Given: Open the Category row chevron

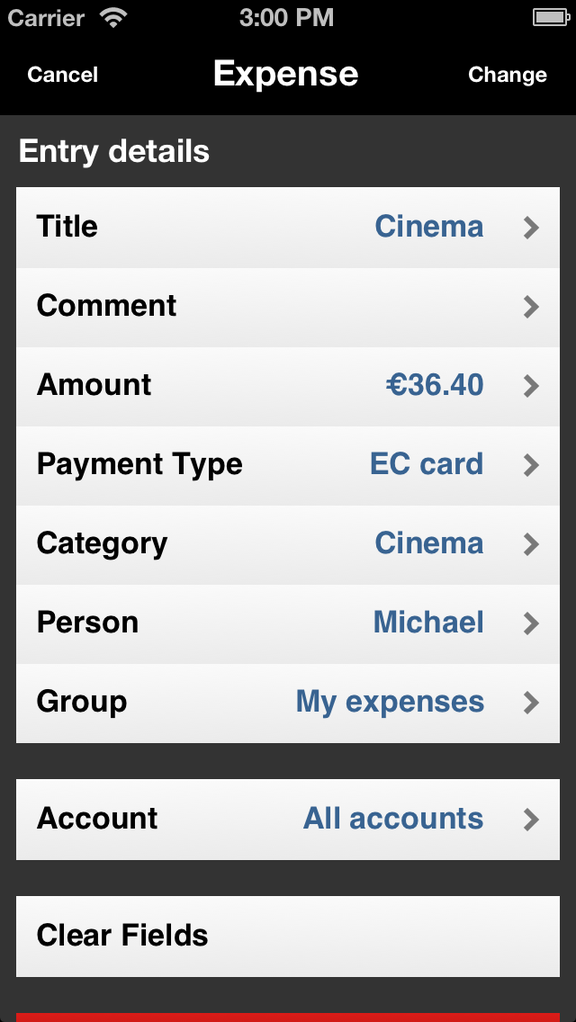Looking at the screenshot, I should click(532, 544).
